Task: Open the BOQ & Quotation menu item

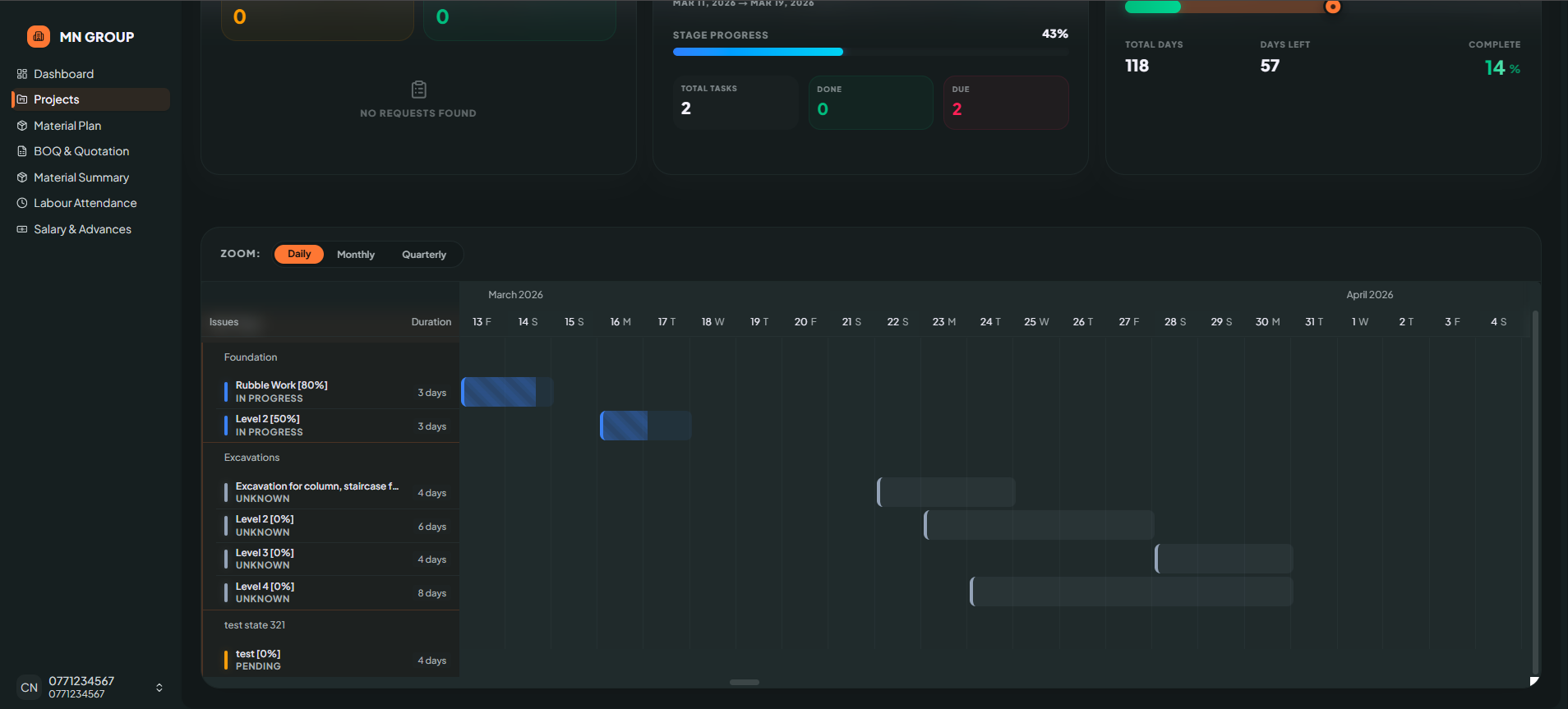Action: point(90,151)
